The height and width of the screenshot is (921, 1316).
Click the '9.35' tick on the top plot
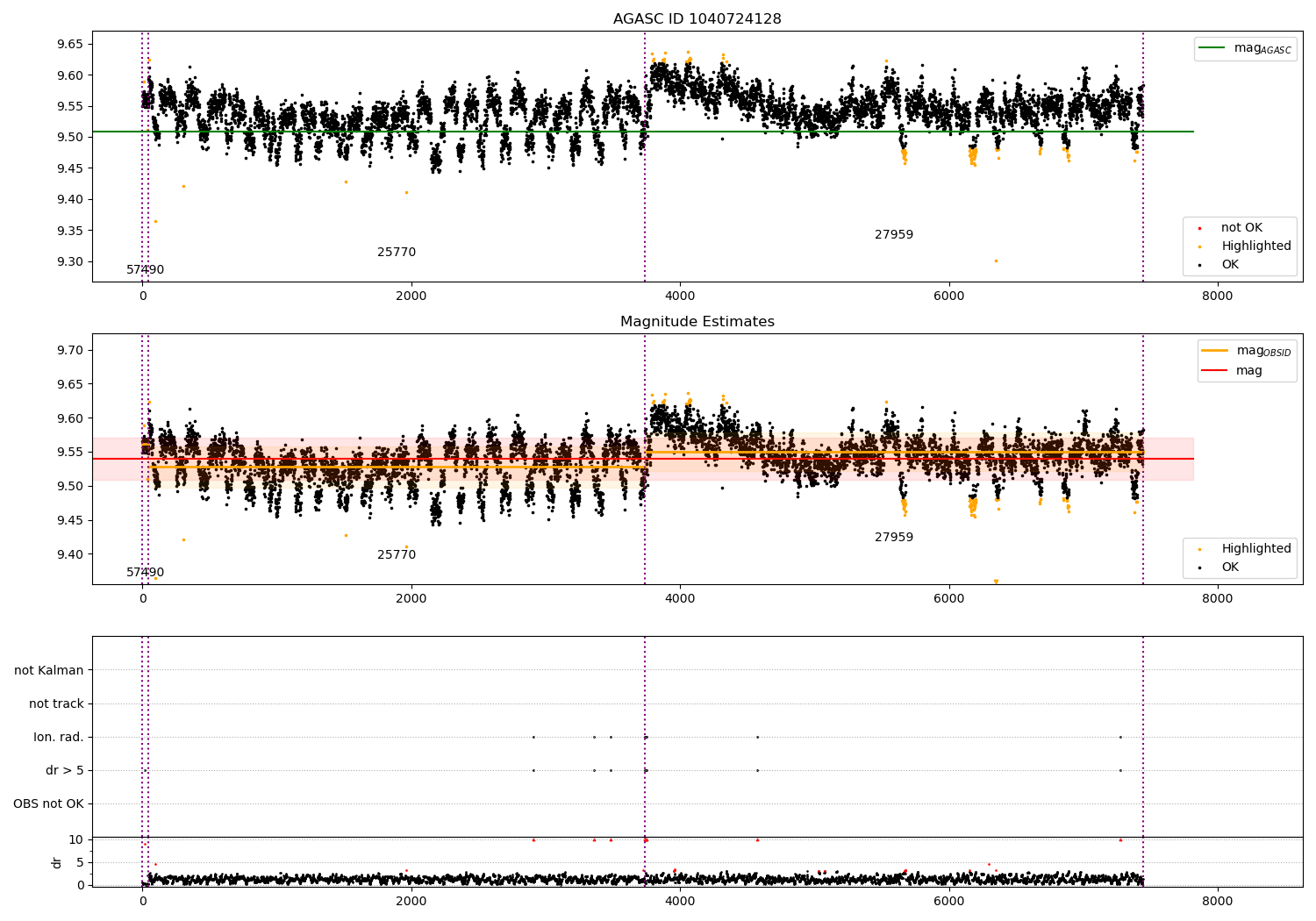pyautogui.click(x=70, y=231)
